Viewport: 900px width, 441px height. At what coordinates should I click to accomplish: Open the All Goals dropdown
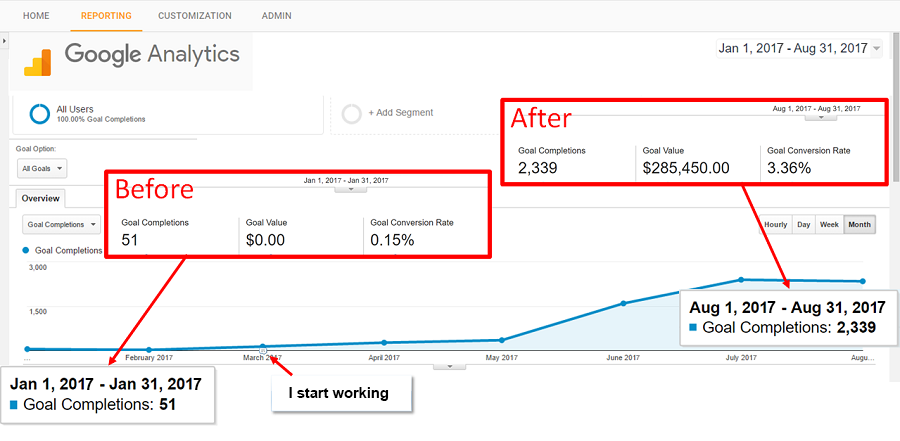point(43,169)
